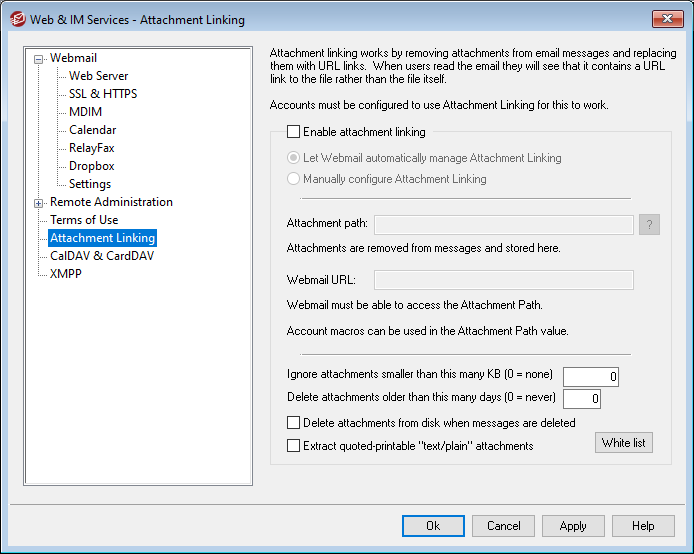Click the Ignore attachments smaller than KB field
Screen dimensions: 694x554
[x=591, y=377]
